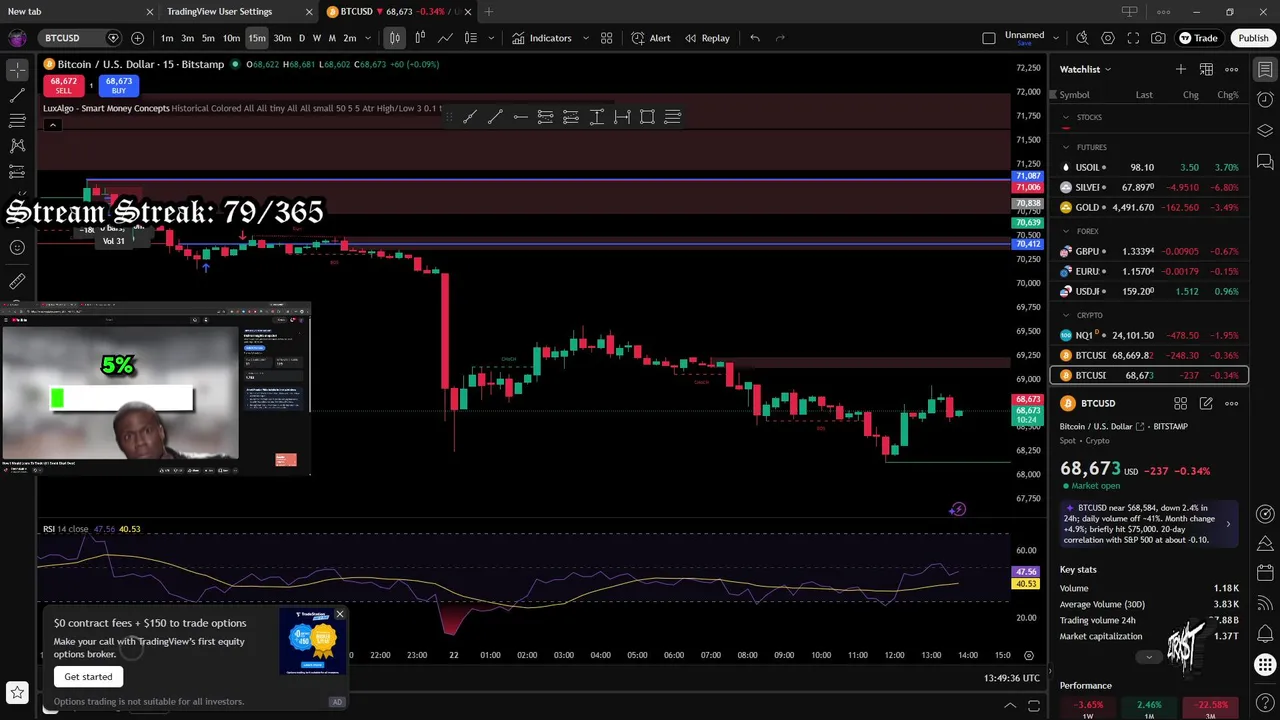Image resolution: width=1280 pixels, height=720 pixels.
Task: Select NQ1 row in the watchlist
Action: pyautogui.click(x=1149, y=335)
